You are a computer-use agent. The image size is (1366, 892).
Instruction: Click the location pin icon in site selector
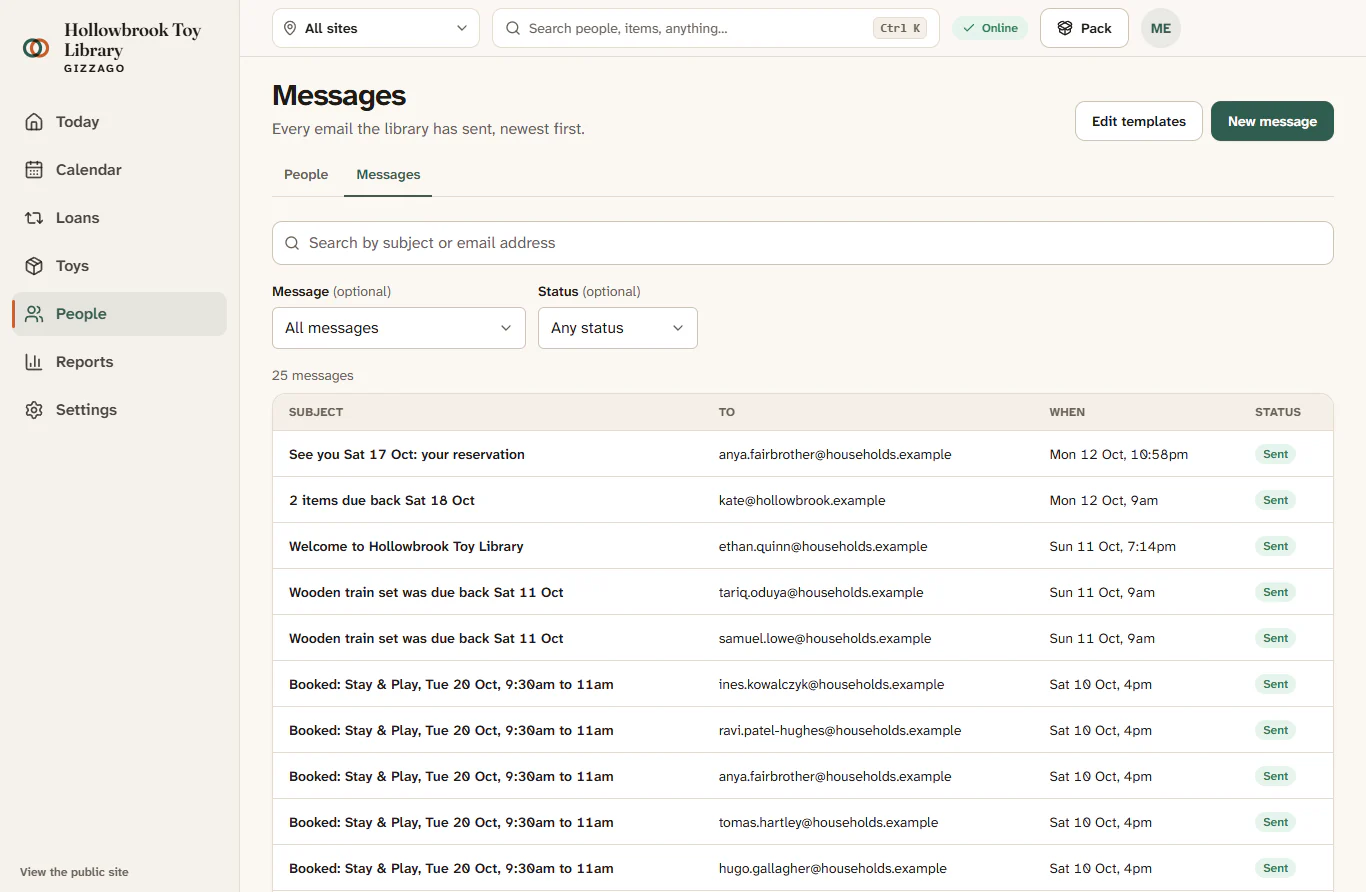(290, 28)
